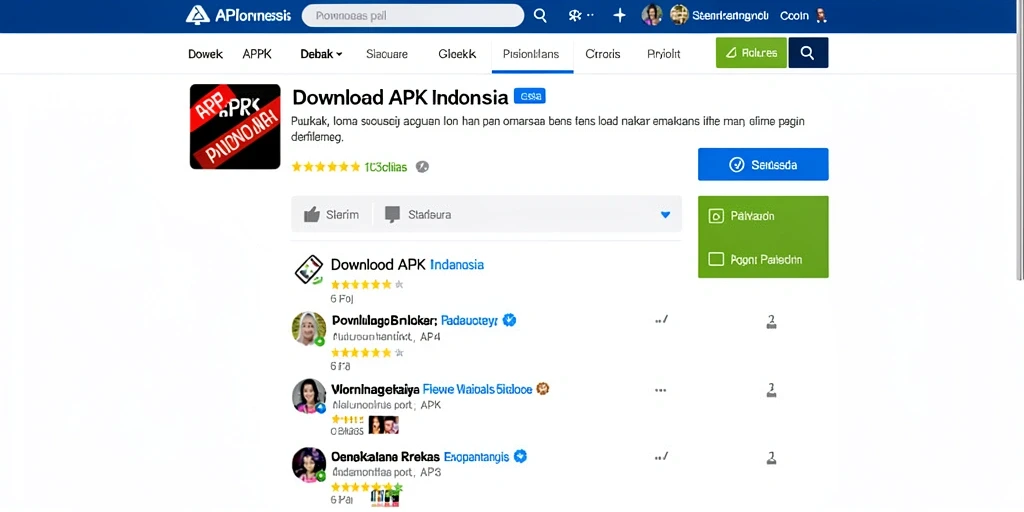Select the Pisionklans tab

pyautogui.click(x=532, y=54)
